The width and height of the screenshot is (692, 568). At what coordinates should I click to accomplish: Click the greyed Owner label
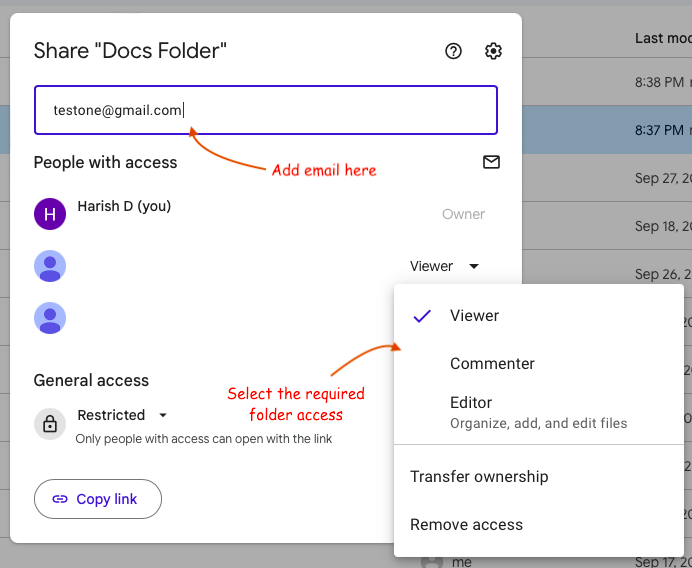463,214
